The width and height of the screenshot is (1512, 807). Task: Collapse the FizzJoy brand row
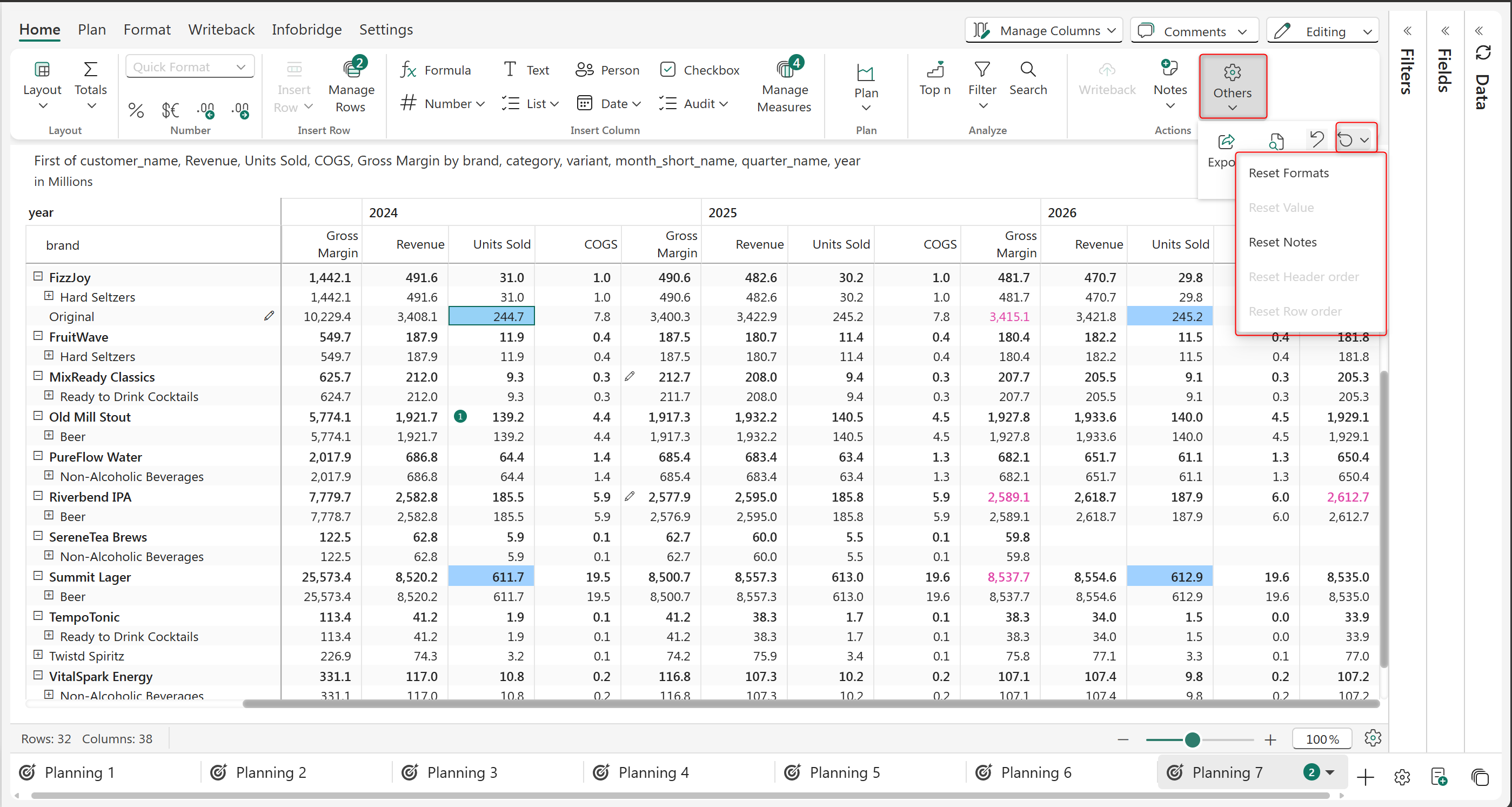[38, 276]
